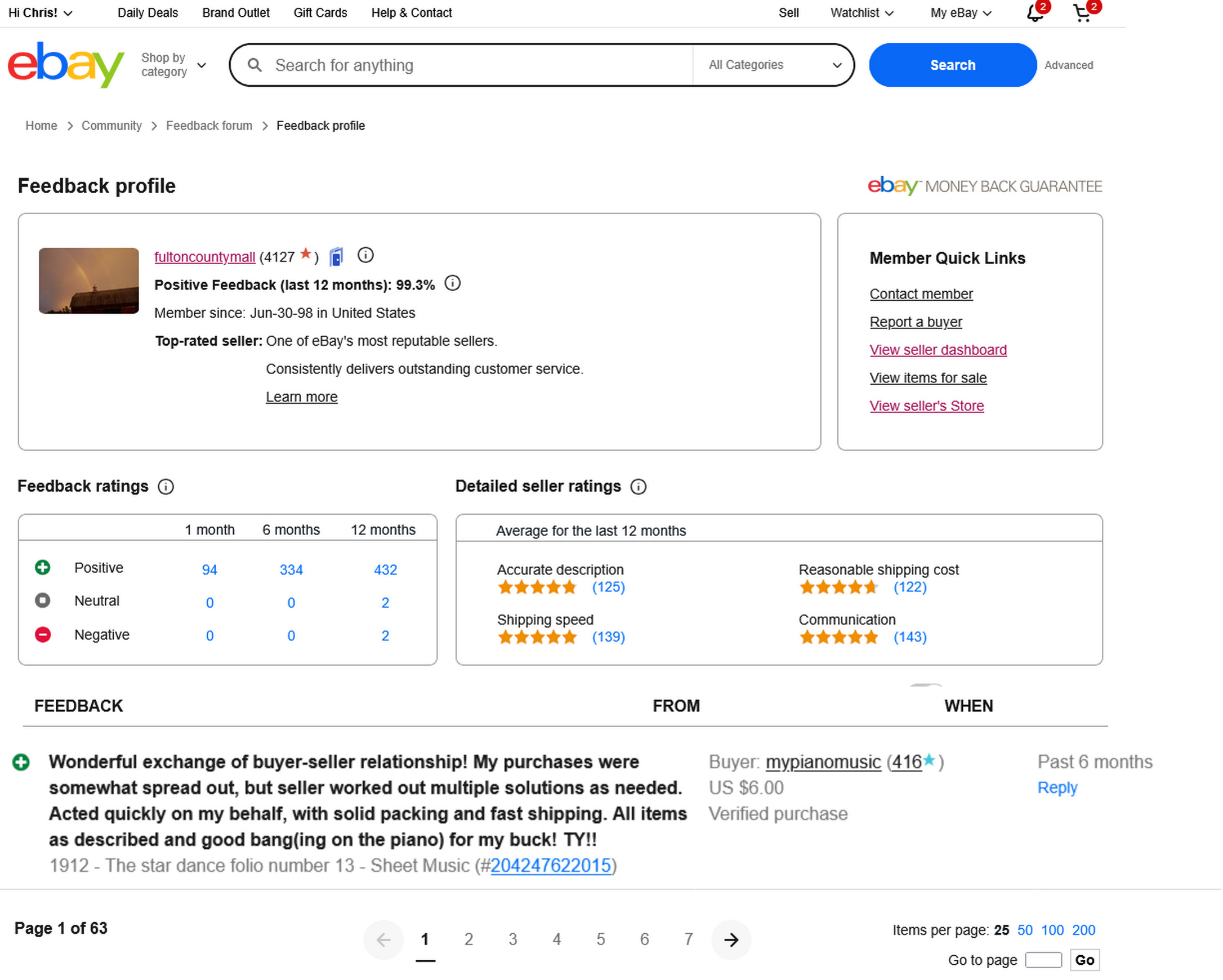Click the eBay logo
The image size is (1223, 980).
click(x=66, y=65)
